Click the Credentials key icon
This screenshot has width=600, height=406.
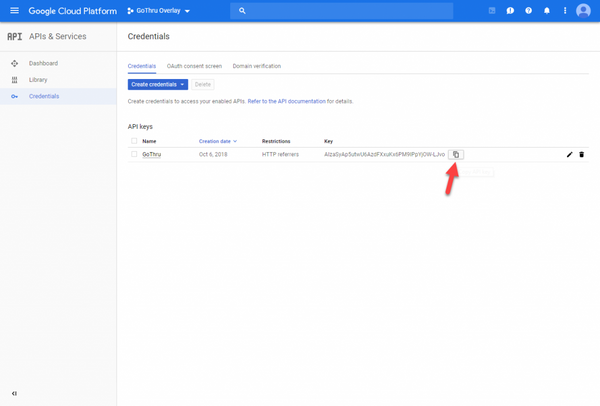[15, 96]
